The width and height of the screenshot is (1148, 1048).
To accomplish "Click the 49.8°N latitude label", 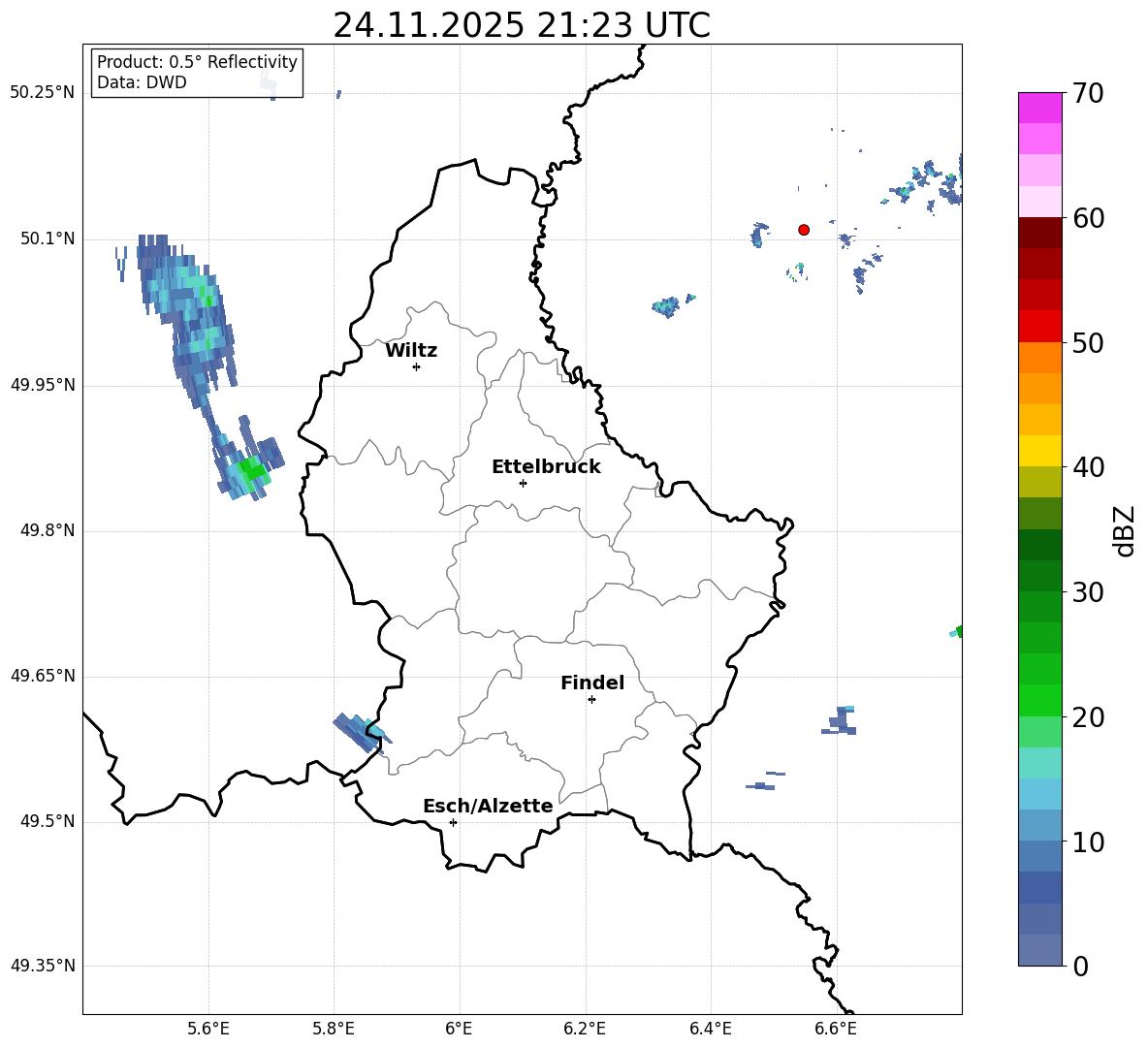I will tap(48, 530).
